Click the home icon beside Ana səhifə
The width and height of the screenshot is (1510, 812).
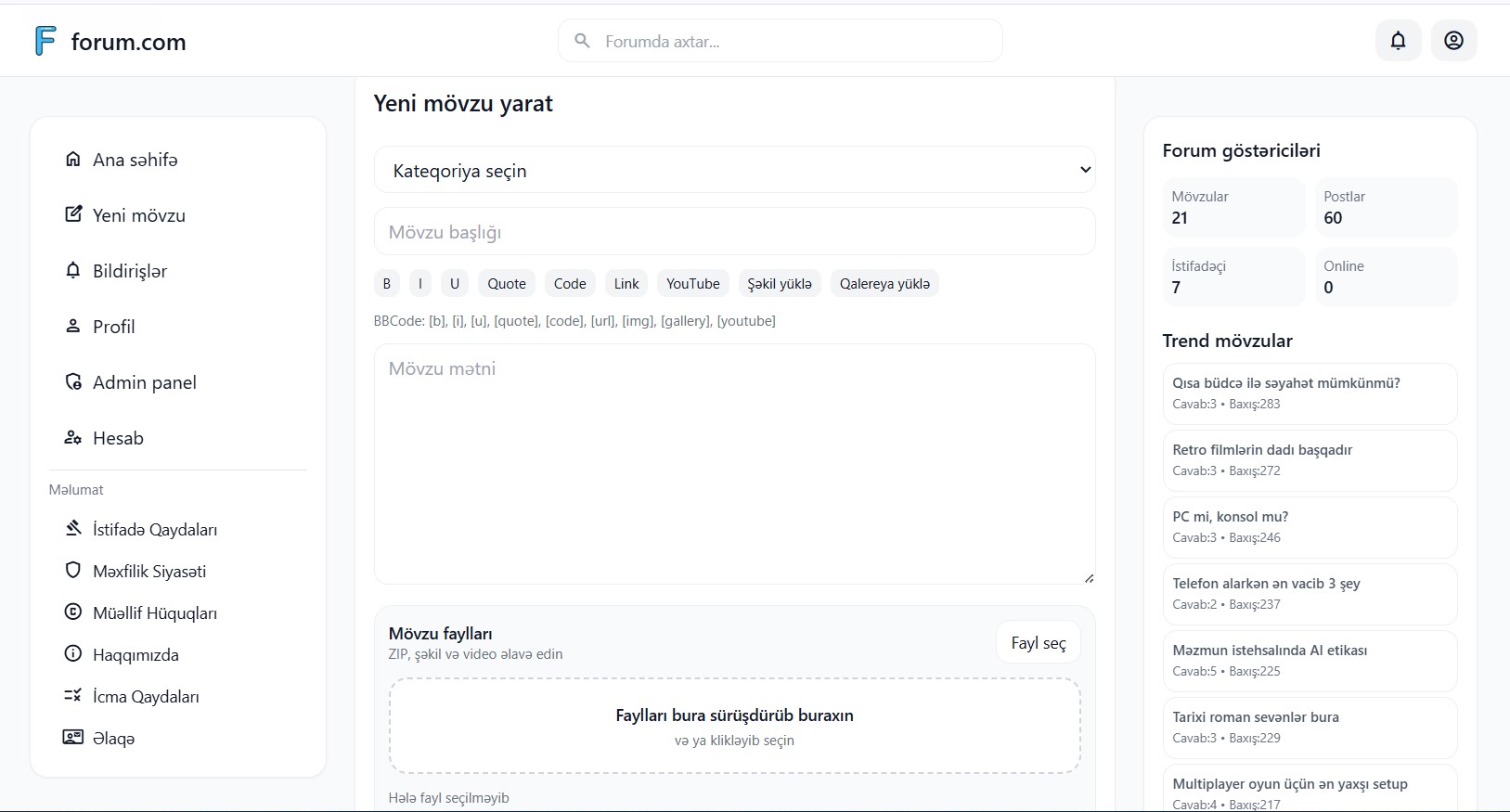click(x=73, y=160)
